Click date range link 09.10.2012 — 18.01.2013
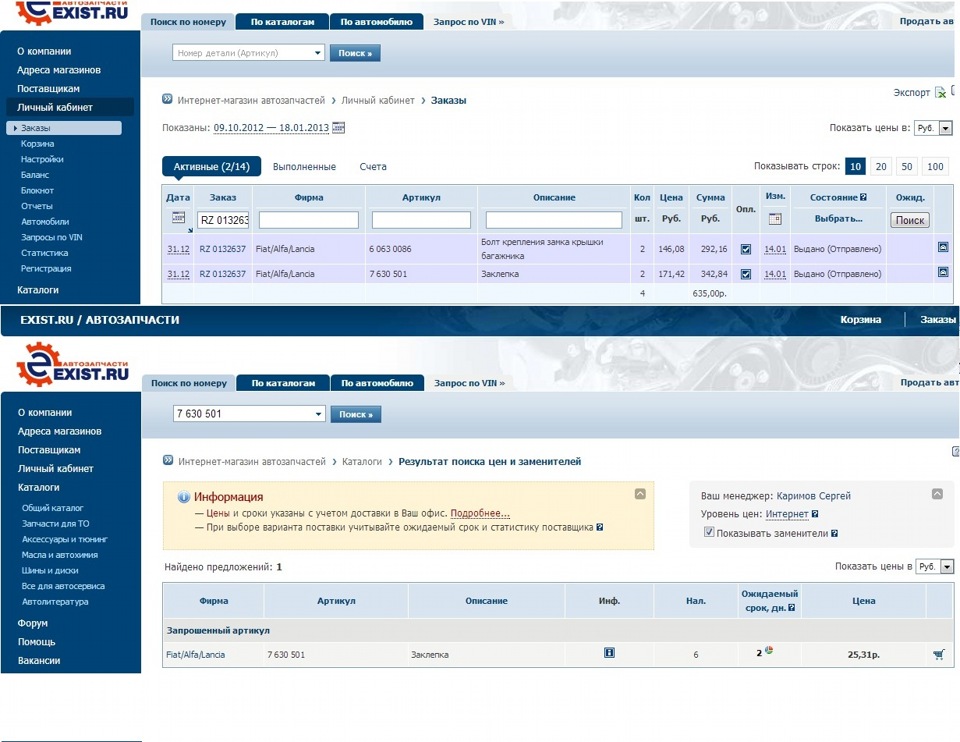960x742 pixels. coord(271,127)
